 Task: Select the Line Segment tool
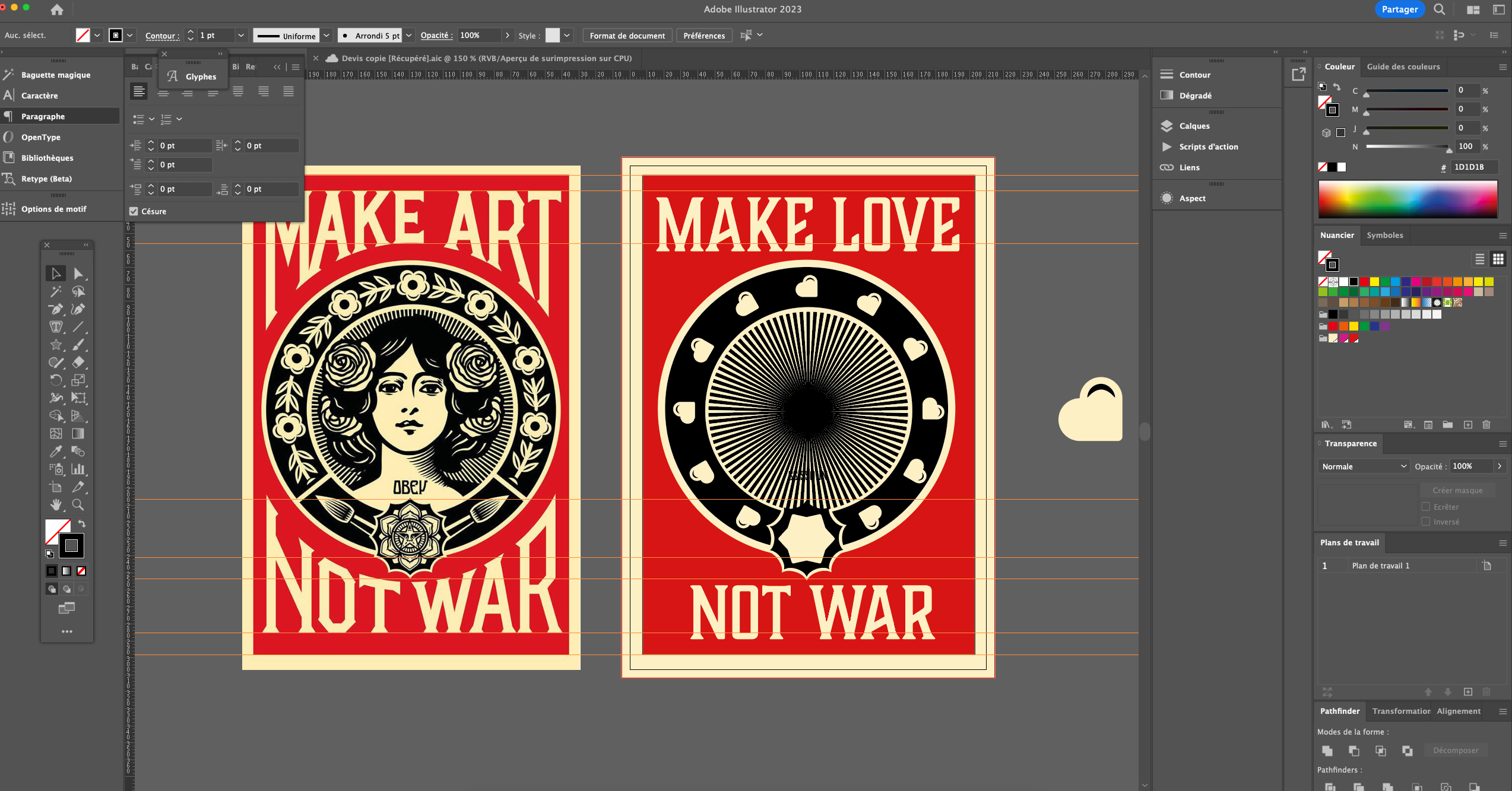78,327
